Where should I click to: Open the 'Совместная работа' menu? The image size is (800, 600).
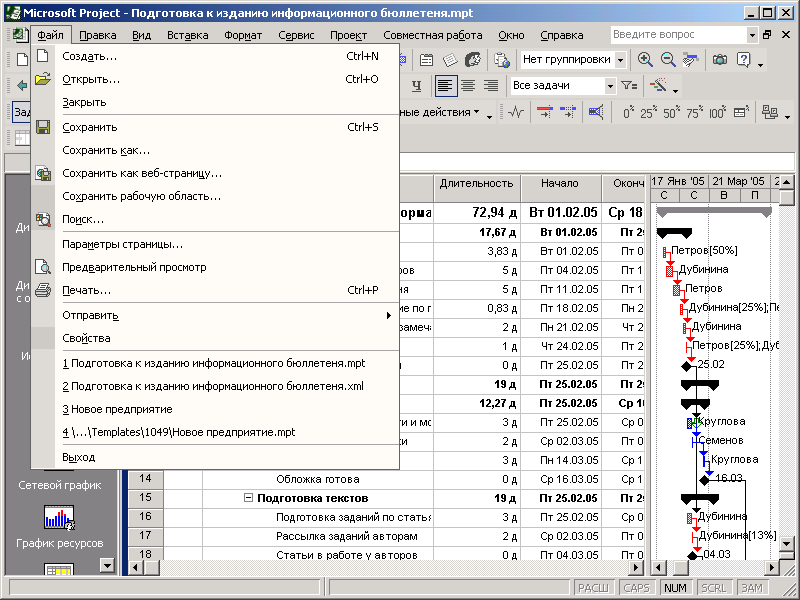(433, 35)
